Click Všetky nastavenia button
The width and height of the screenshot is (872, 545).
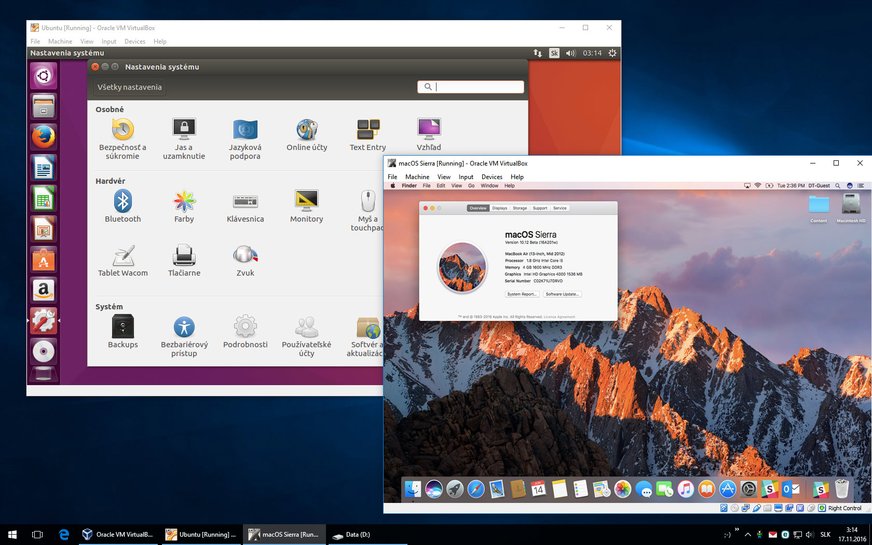[129, 87]
